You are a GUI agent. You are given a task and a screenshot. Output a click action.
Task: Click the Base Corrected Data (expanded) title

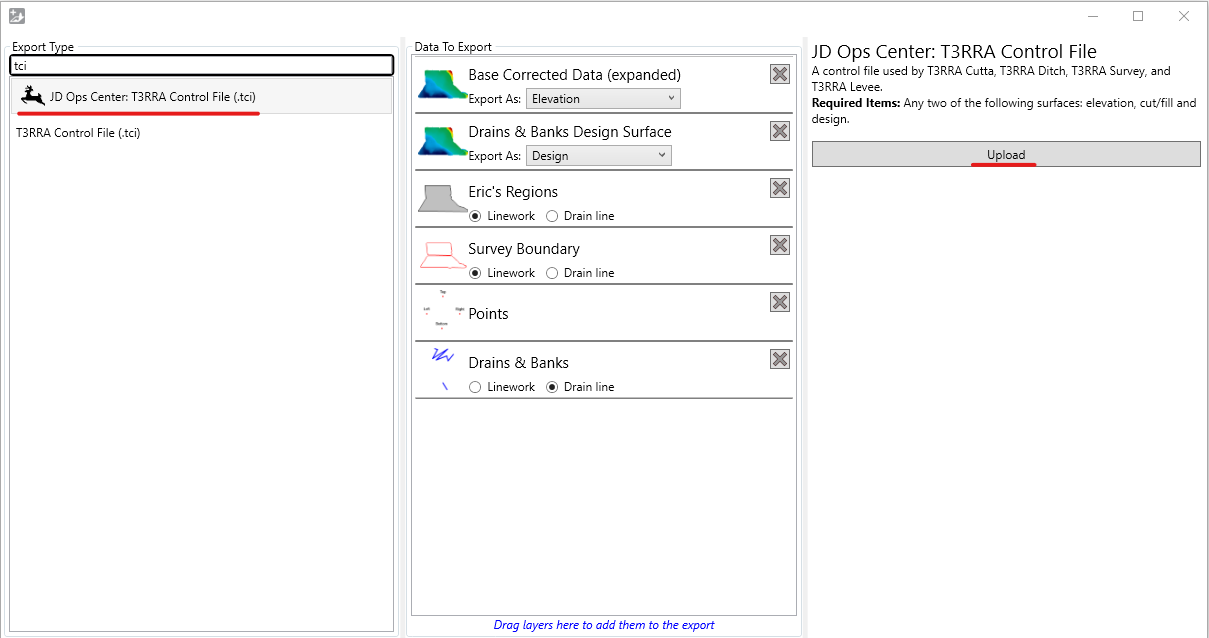point(574,75)
